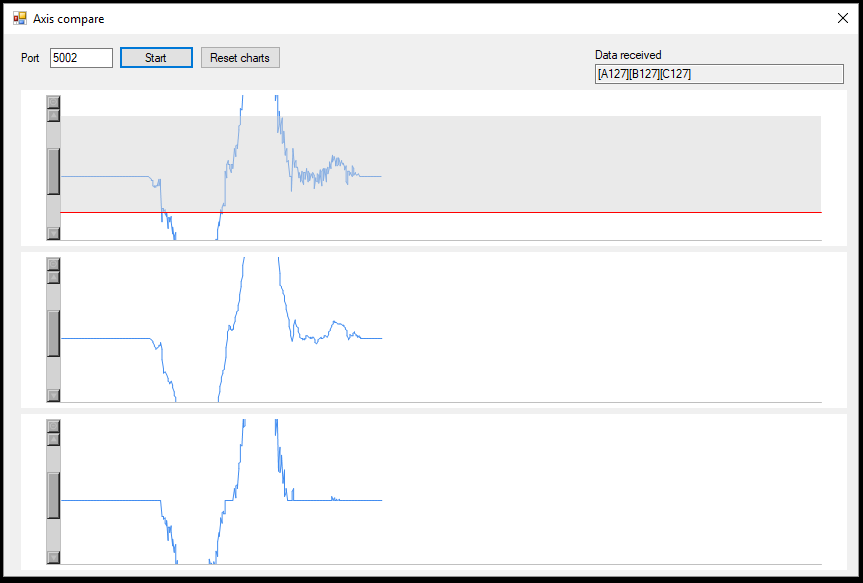This screenshot has width=863, height=583.
Task: Close the Axis compare window
Action: pos(843,18)
